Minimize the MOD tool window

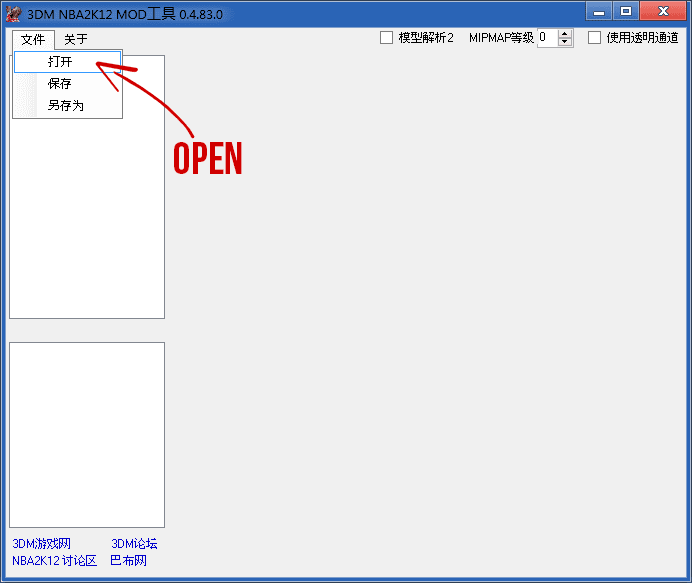point(598,11)
